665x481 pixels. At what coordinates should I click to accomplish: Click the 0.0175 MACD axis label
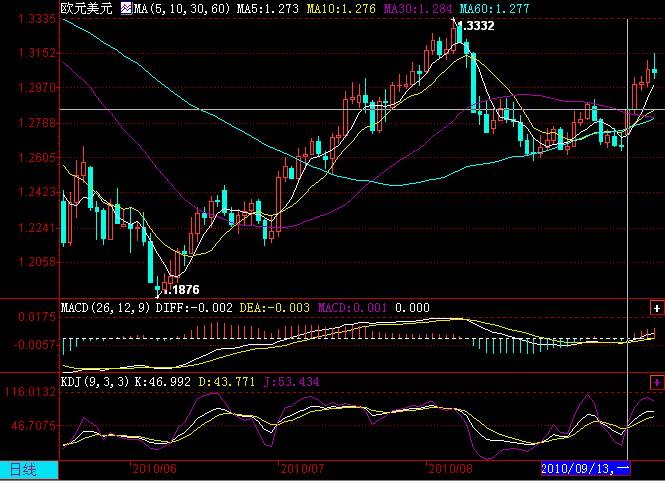pos(37,317)
